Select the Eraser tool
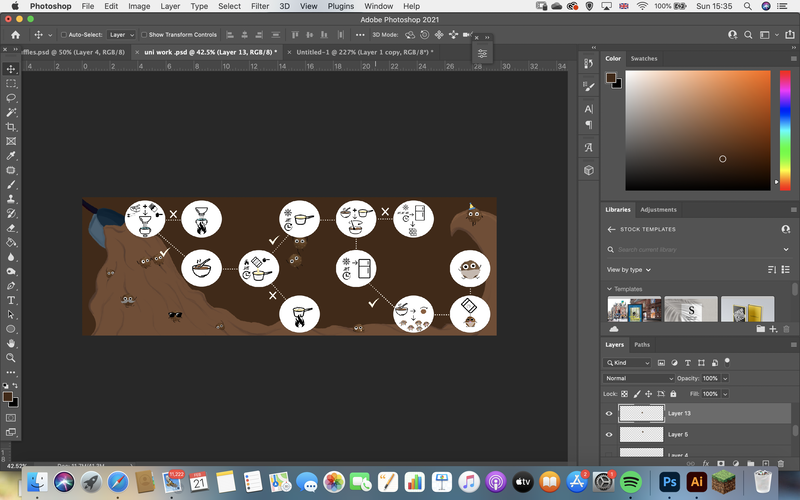This screenshot has width=800, height=500. click(x=11, y=228)
